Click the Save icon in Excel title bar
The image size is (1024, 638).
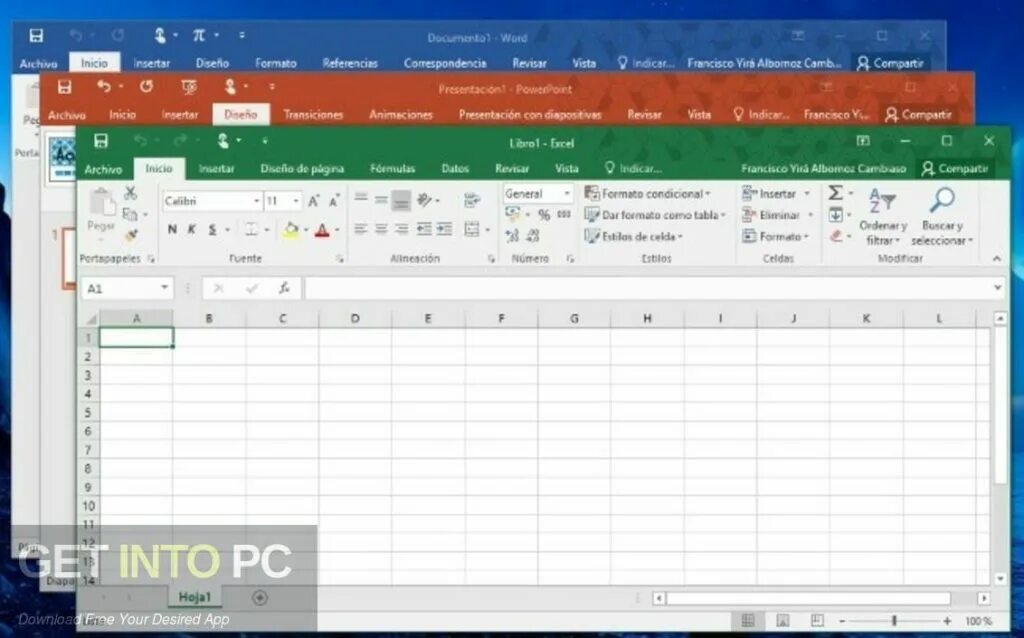101,141
